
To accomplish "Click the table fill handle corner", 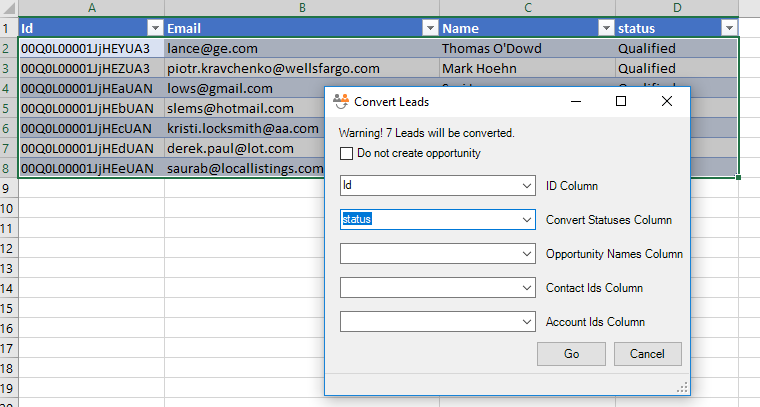I will point(738,177).
